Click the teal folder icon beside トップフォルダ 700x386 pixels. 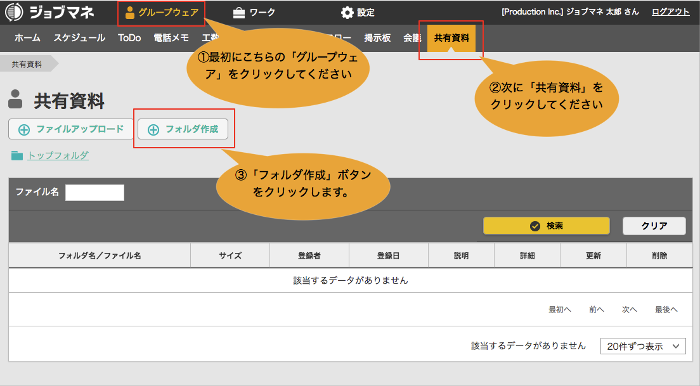tap(17, 155)
